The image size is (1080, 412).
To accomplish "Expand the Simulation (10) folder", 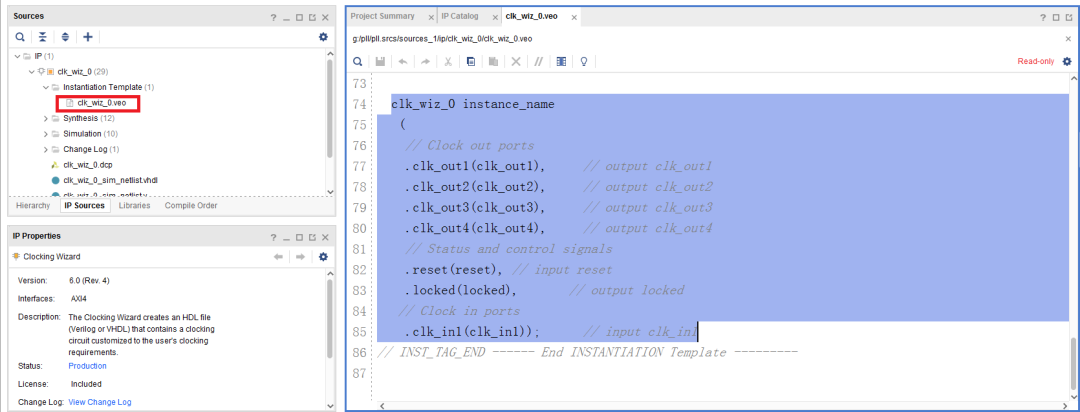I will point(45,134).
